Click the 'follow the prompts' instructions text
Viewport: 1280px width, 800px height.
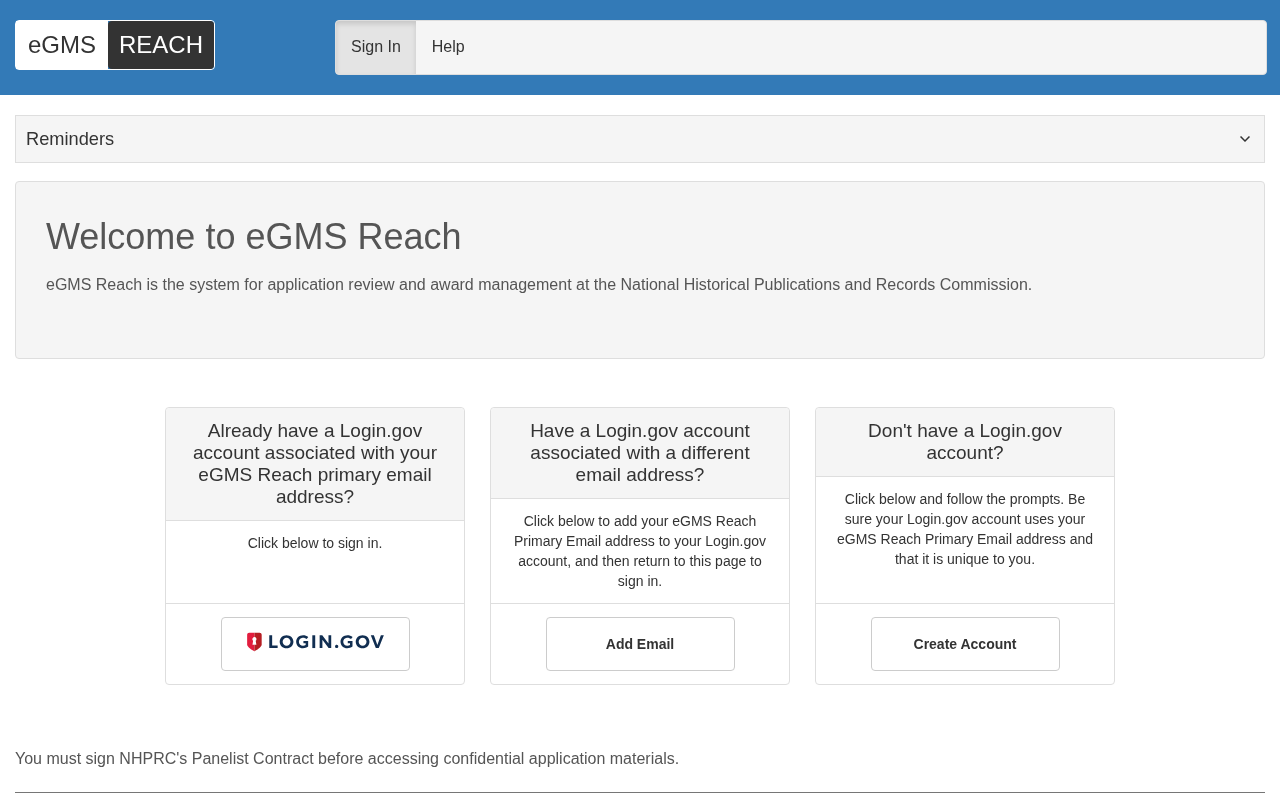coord(965,529)
